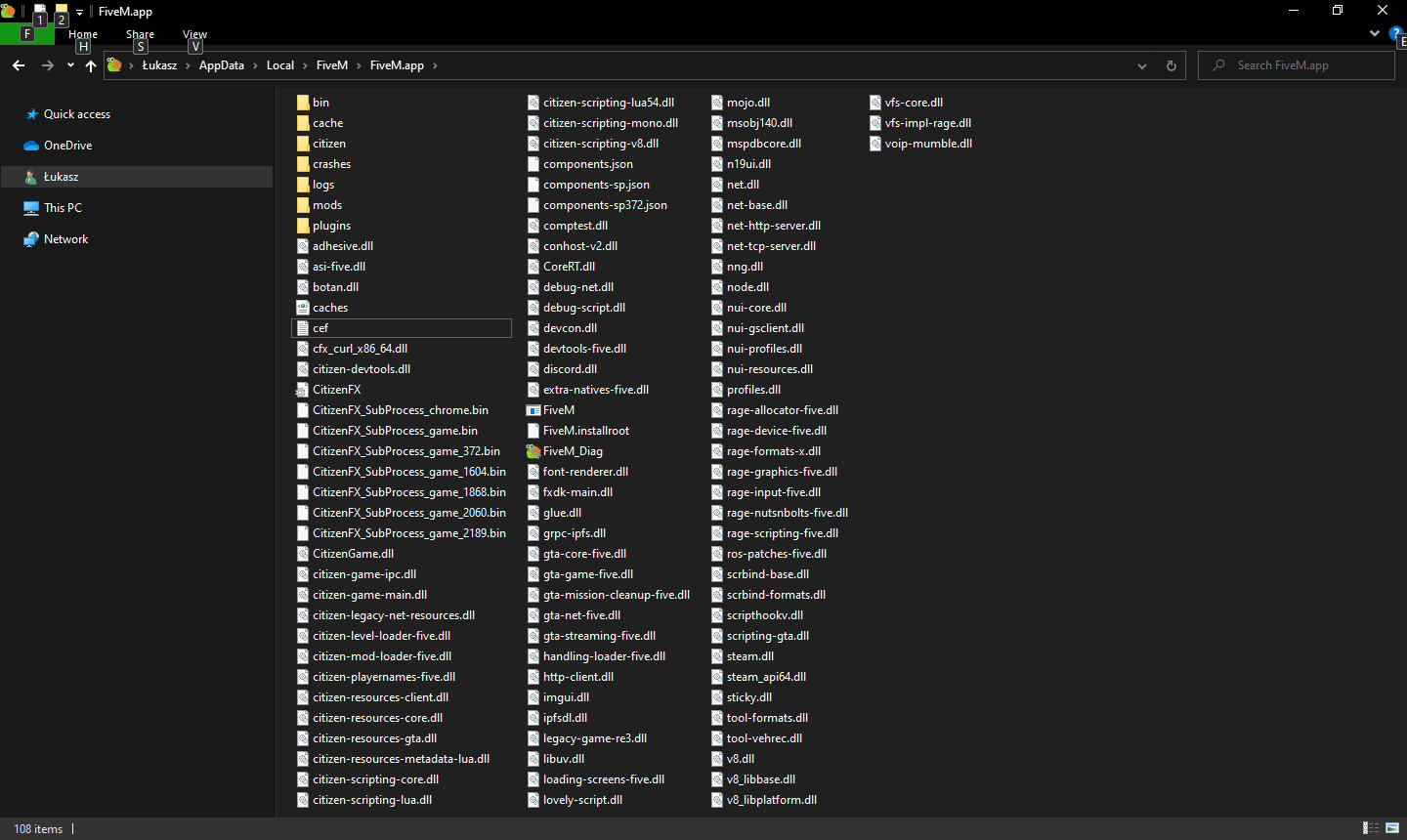The width and height of the screenshot is (1407, 840).
Task: Select CitizenFX_SubProcess_game_2189.bin file
Action: 402,533
